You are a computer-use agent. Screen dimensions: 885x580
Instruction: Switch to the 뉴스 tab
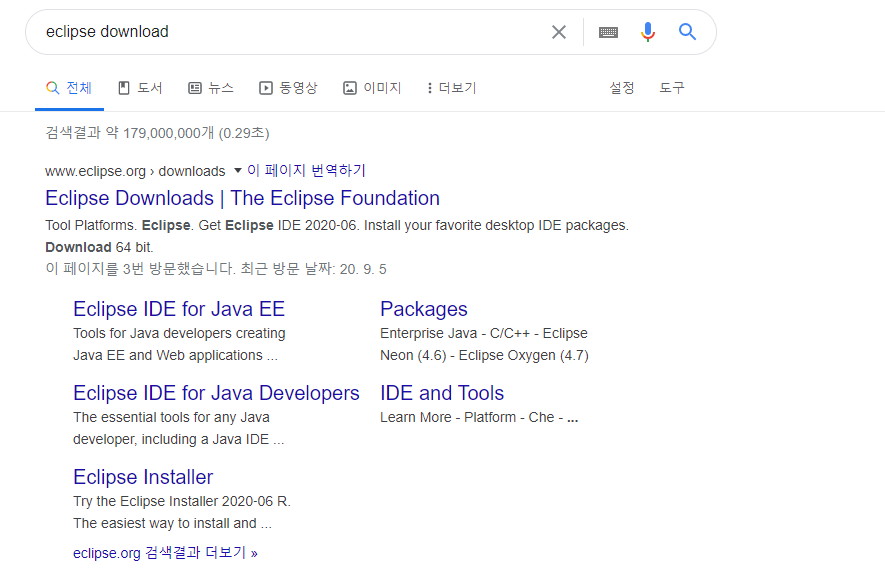pos(211,88)
